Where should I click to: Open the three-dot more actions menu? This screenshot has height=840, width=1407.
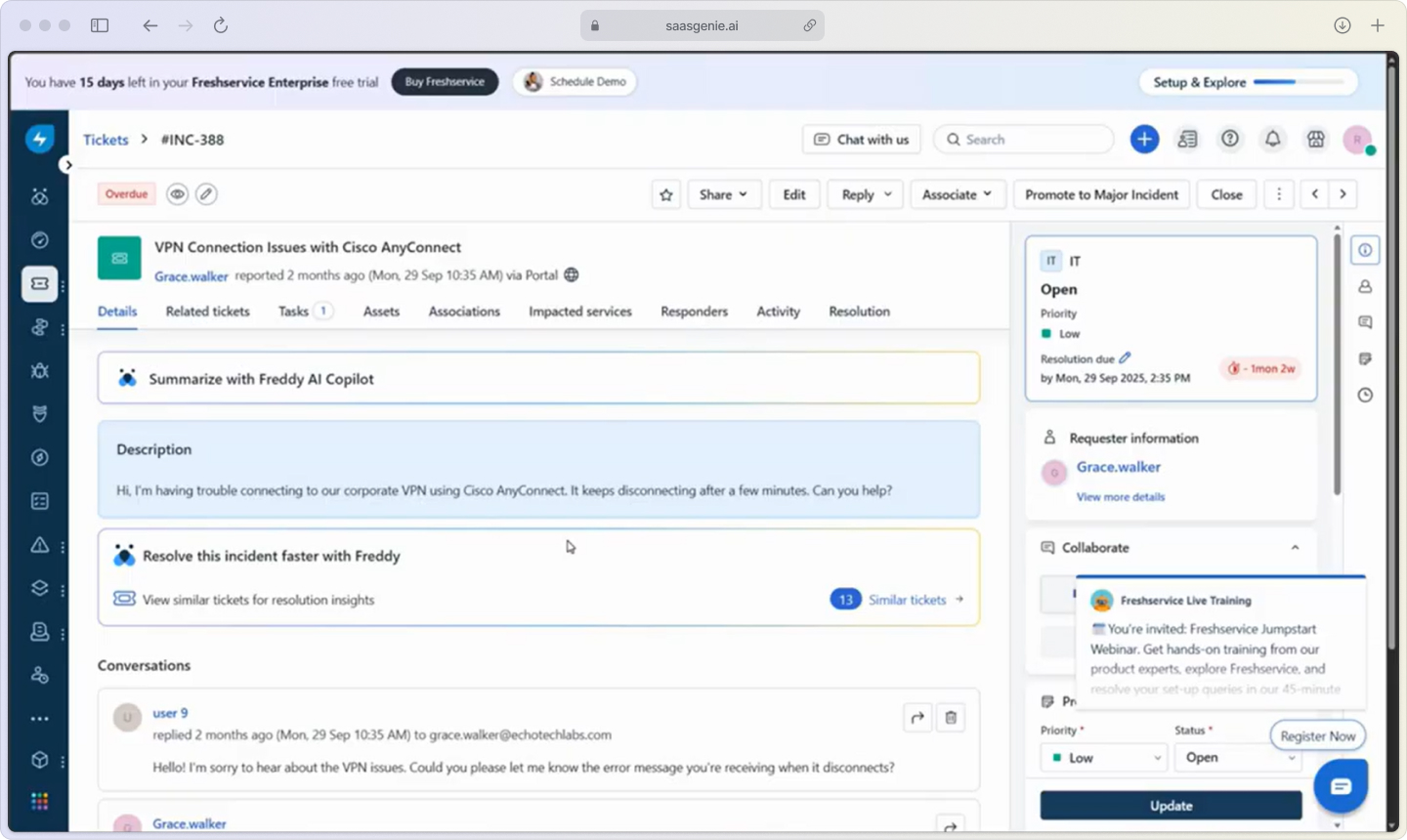1279,194
